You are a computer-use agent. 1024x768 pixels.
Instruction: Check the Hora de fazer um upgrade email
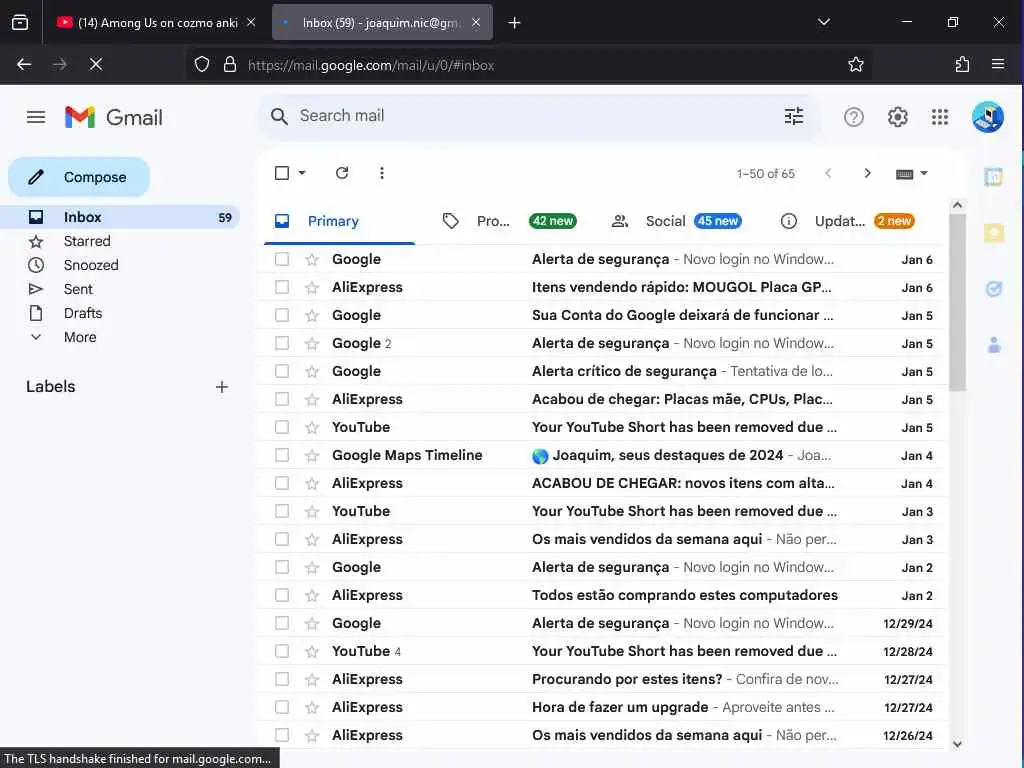point(282,707)
